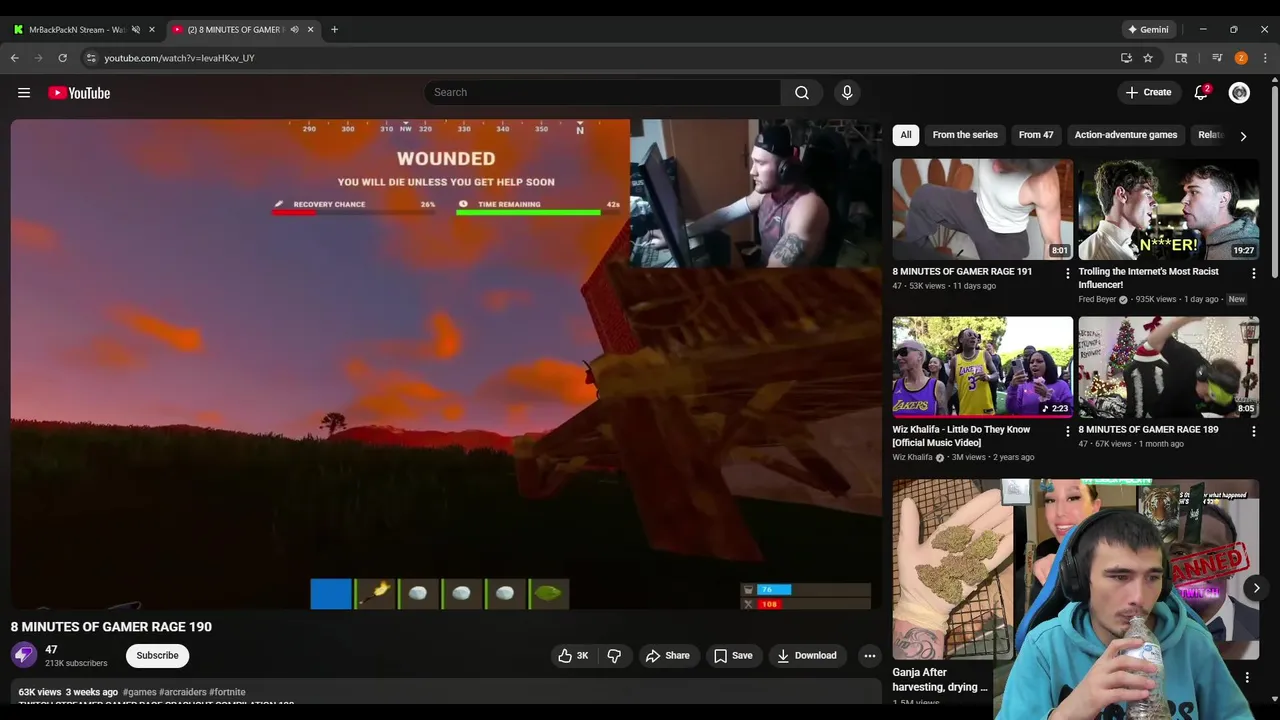Click the browser address bar URL
Viewport: 1280px width, 720px height.
click(x=180, y=58)
